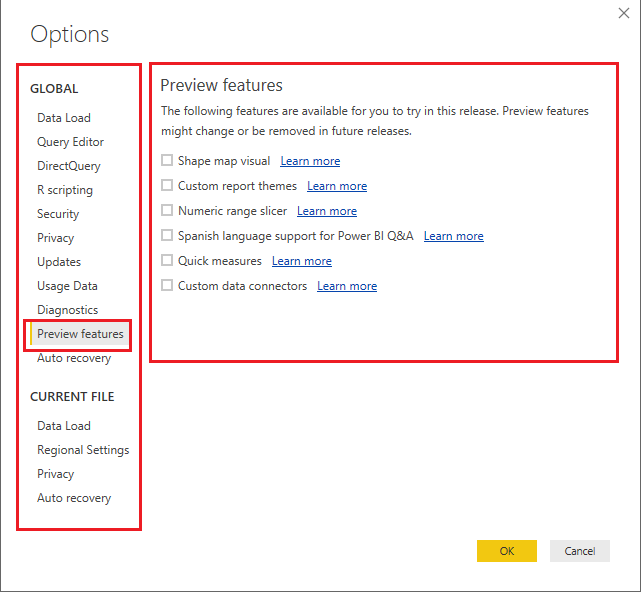This screenshot has height=592, width=641.
Task: Toggle the Numeric range slicer checkbox
Action: [167, 211]
